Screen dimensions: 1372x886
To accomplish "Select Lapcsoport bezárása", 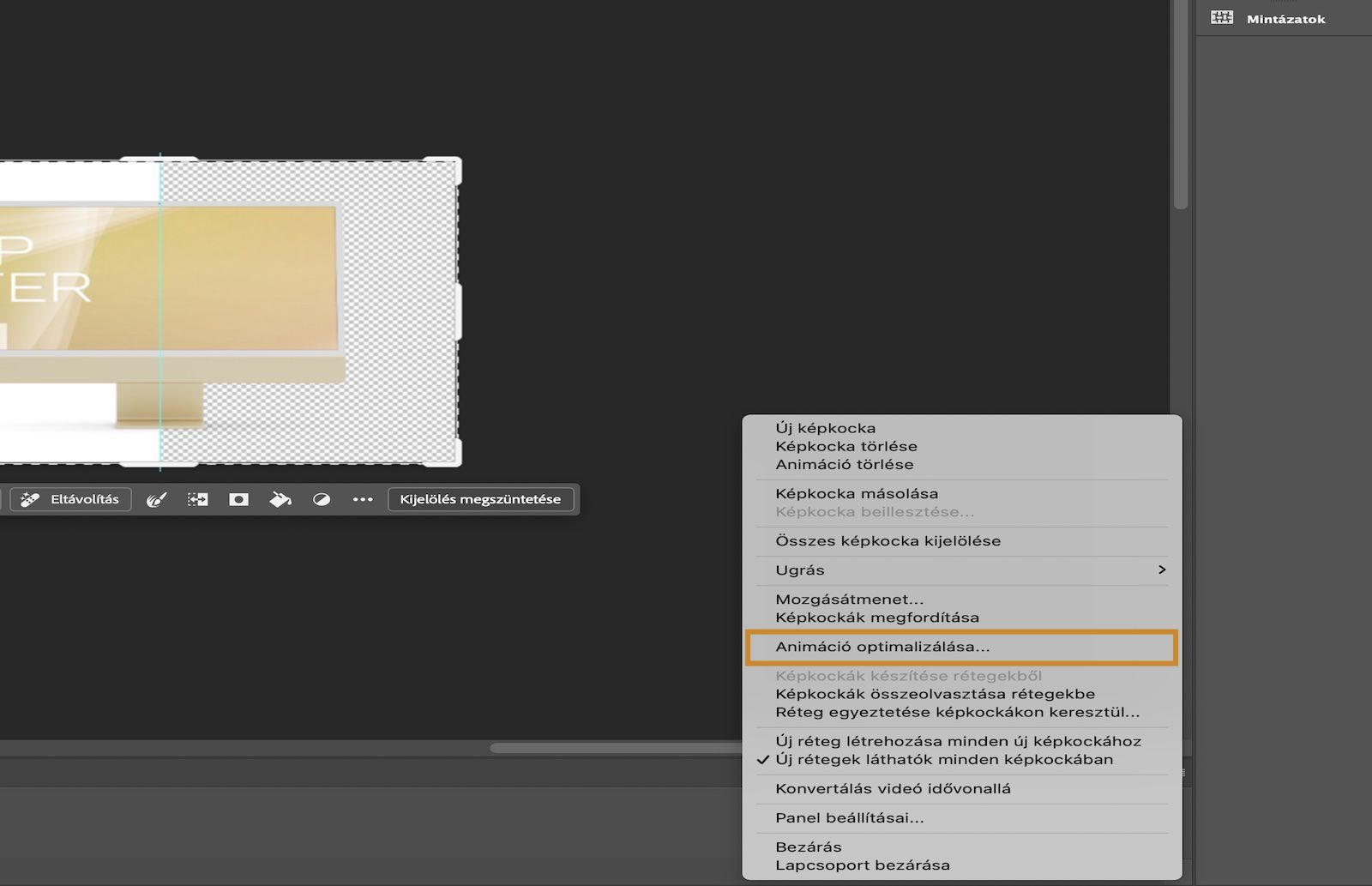I will pos(962,865).
